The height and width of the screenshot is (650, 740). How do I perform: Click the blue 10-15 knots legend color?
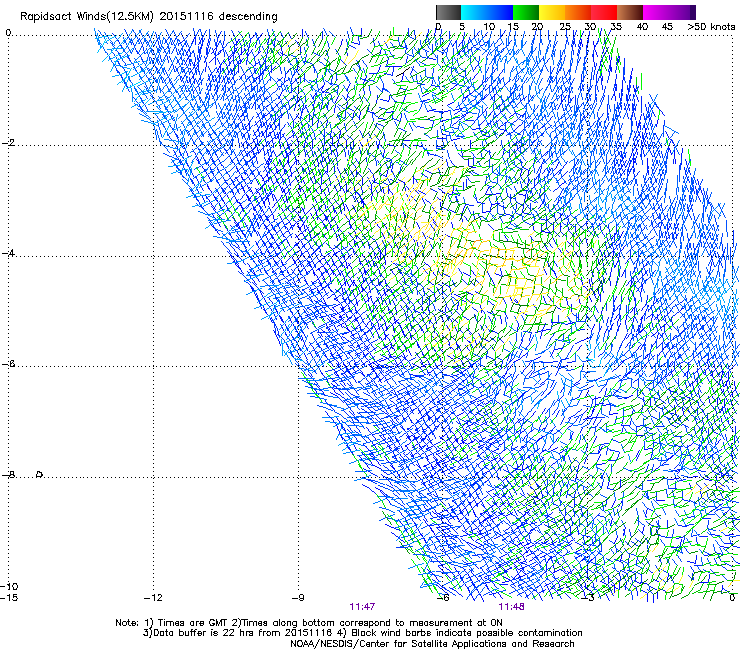click(x=500, y=12)
